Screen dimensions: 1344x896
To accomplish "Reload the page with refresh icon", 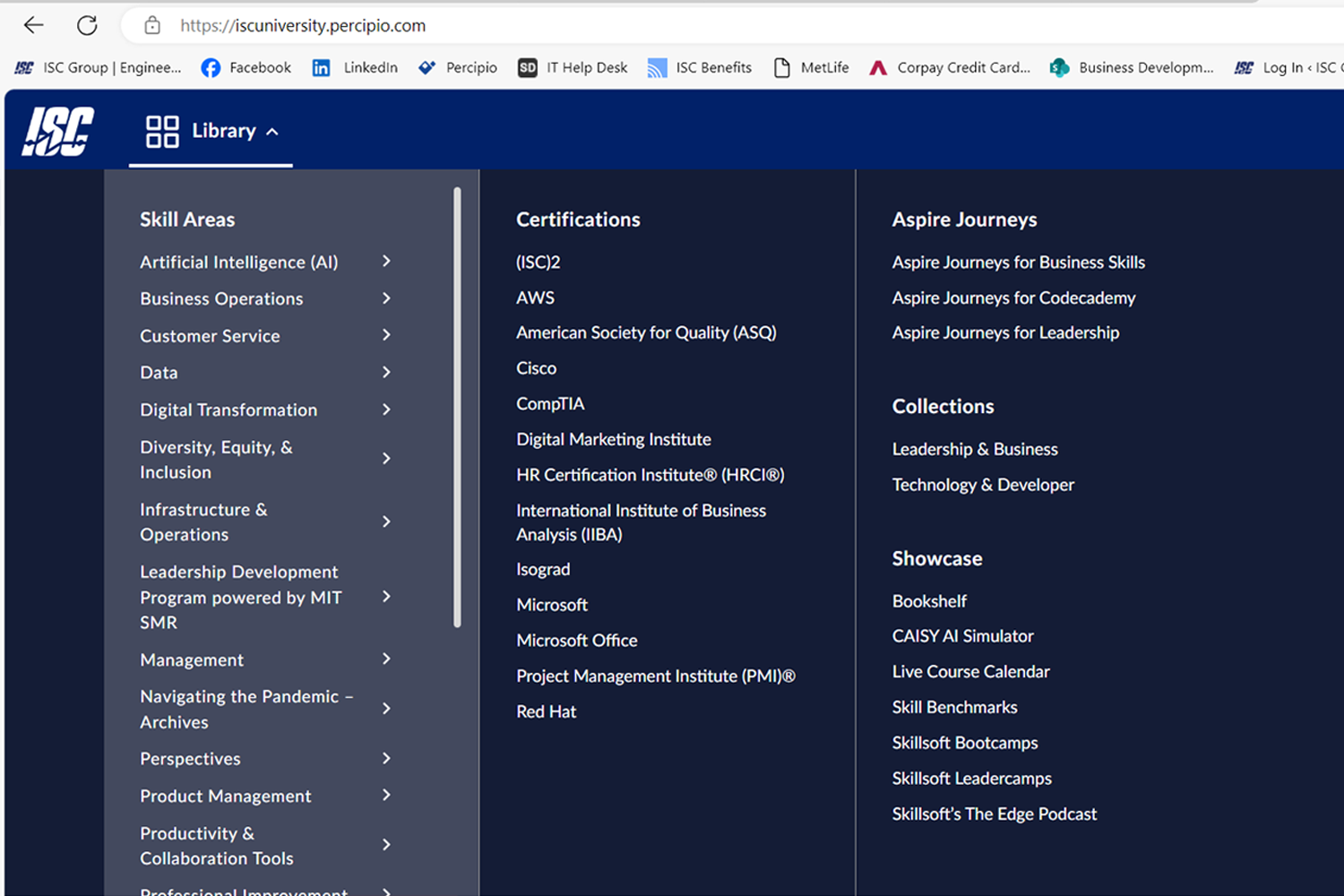I will click(x=87, y=25).
